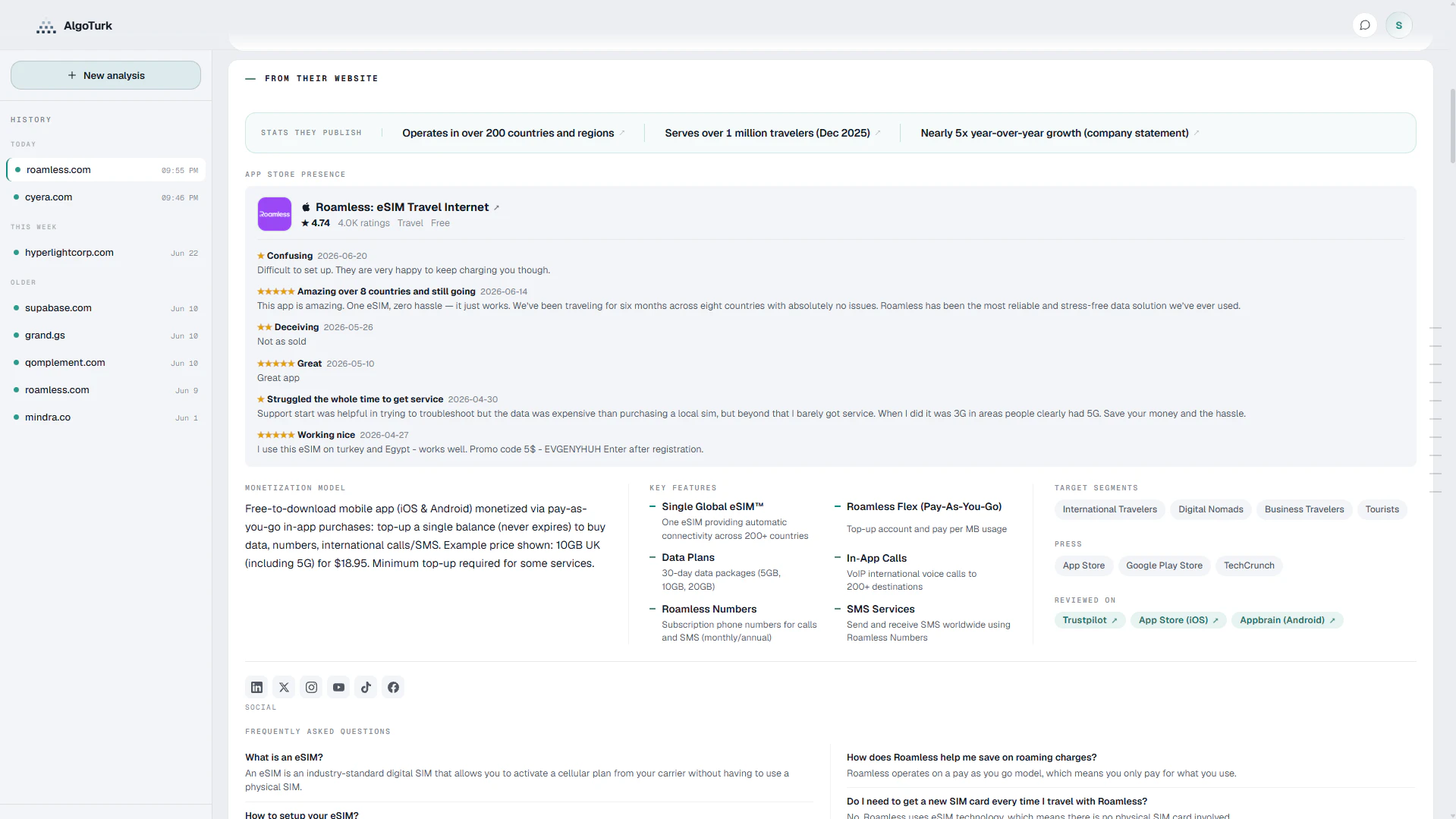Click 'Operates in over 200 countries and regions'
The width and height of the screenshot is (1456, 819).
[x=508, y=133]
